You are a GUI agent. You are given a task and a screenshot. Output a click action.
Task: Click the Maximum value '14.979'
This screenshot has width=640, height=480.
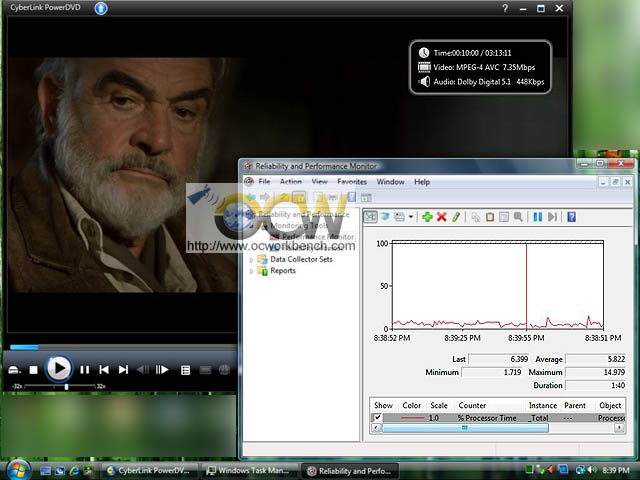[596, 372]
